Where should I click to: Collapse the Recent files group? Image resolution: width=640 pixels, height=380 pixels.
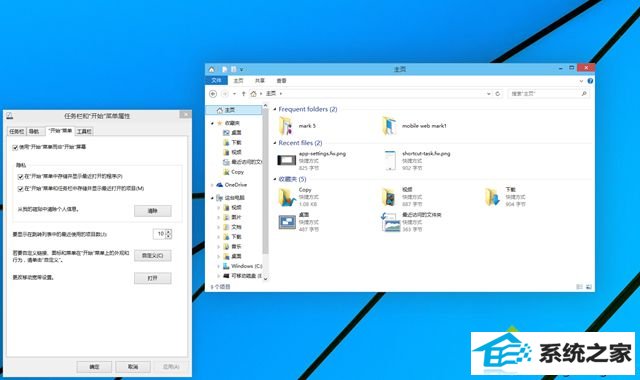275,143
